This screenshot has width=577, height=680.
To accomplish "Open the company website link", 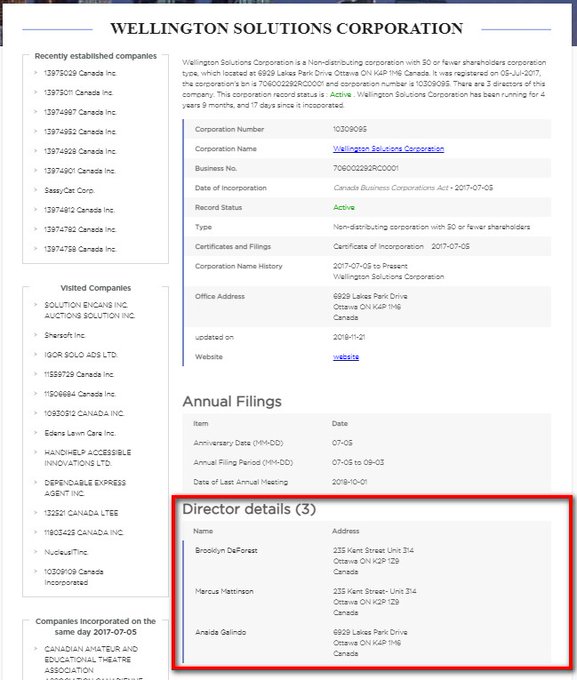I will point(346,356).
